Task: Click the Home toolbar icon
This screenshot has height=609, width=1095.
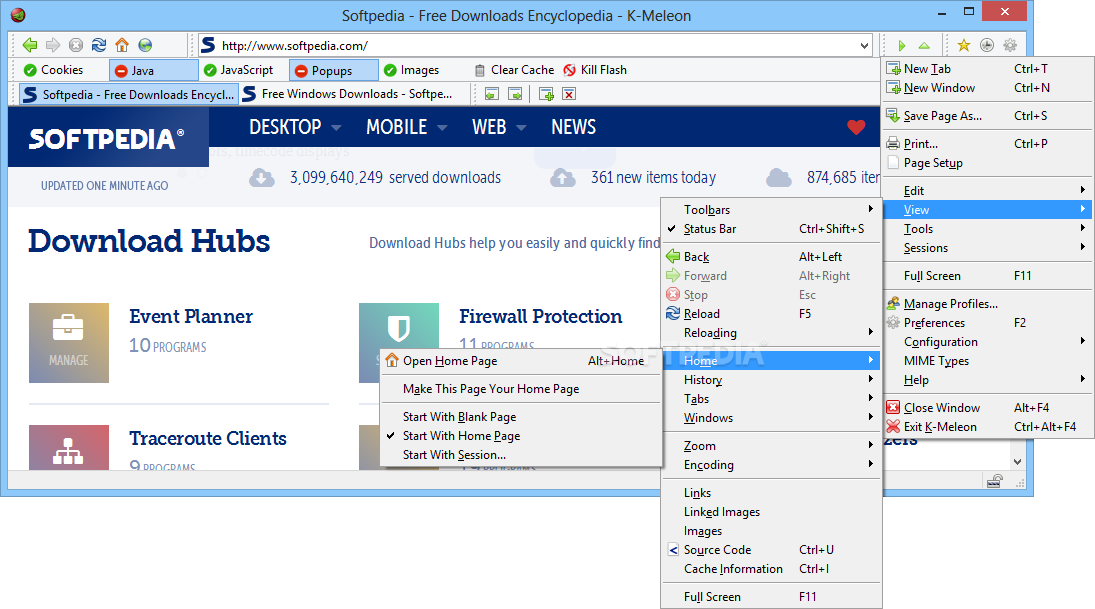Action: point(122,45)
